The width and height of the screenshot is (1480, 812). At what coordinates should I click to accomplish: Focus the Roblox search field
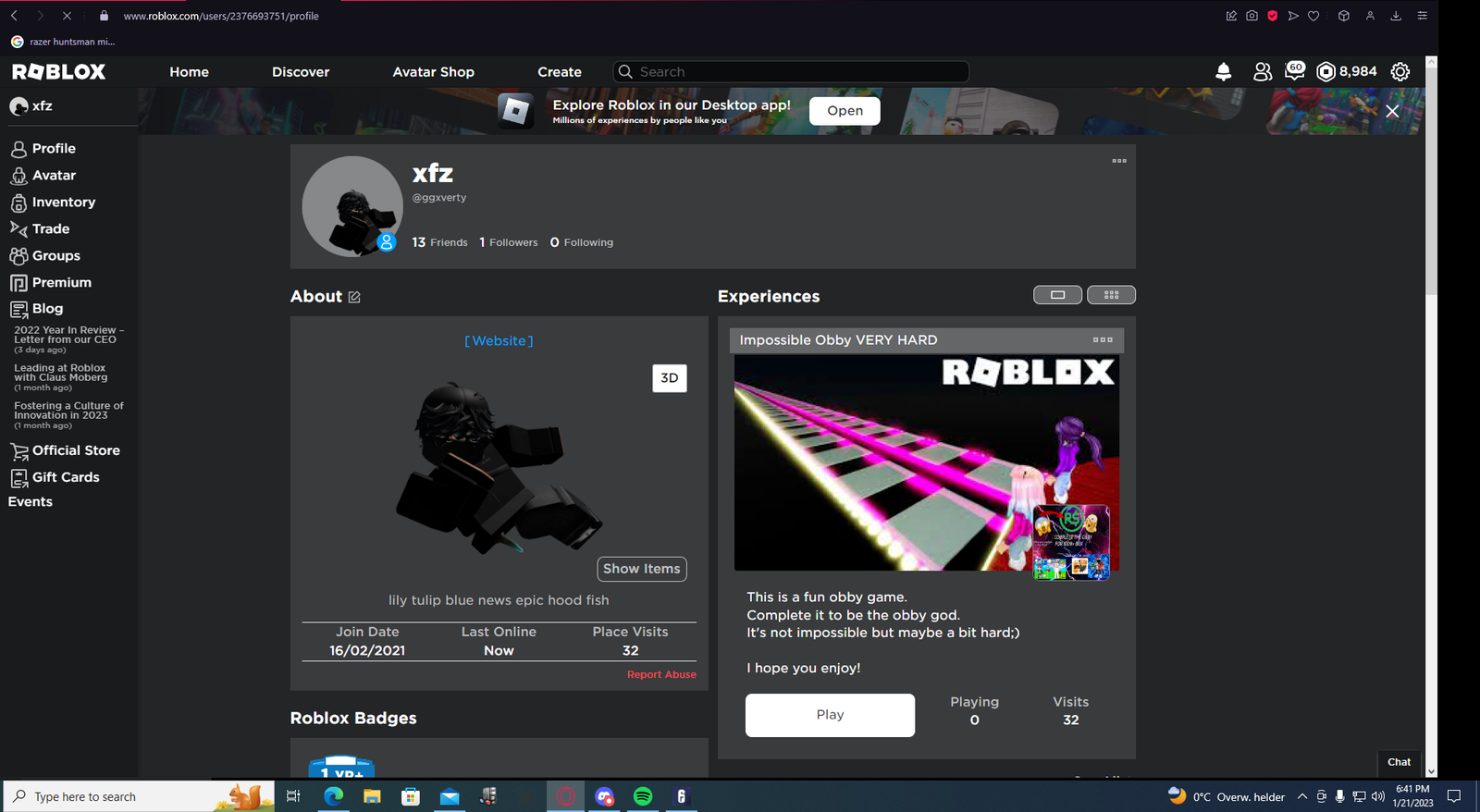(x=791, y=72)
